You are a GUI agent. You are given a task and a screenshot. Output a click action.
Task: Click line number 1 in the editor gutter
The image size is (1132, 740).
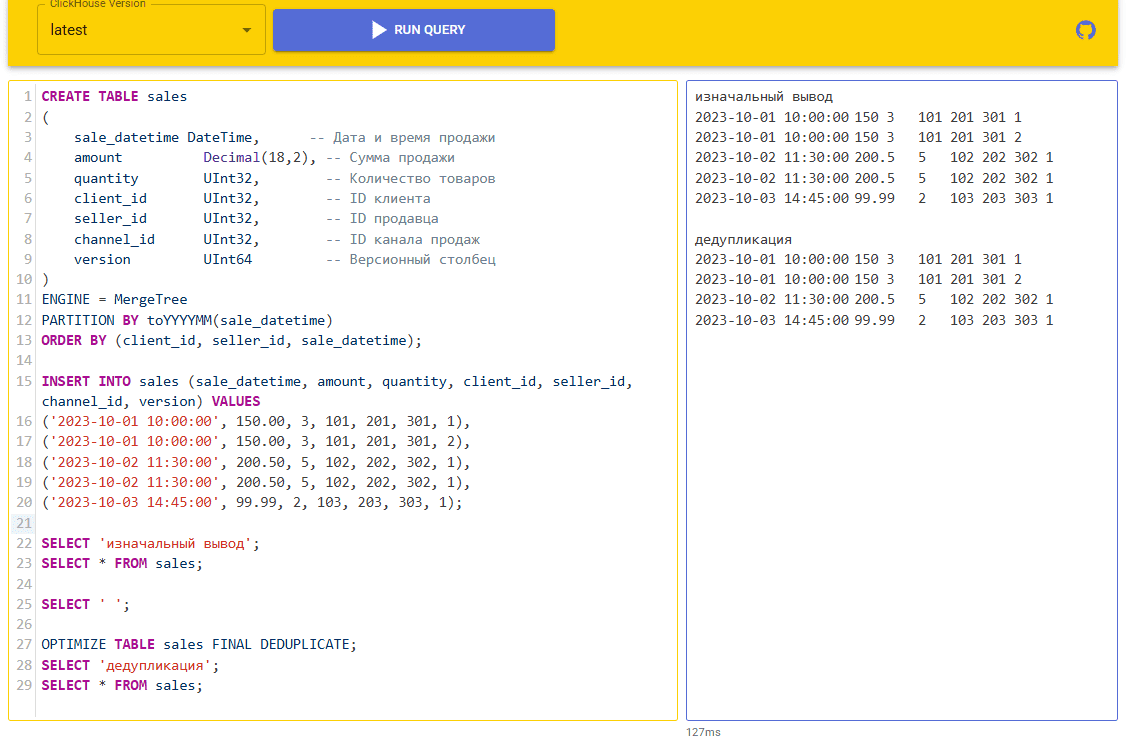[x=28, y=97]
